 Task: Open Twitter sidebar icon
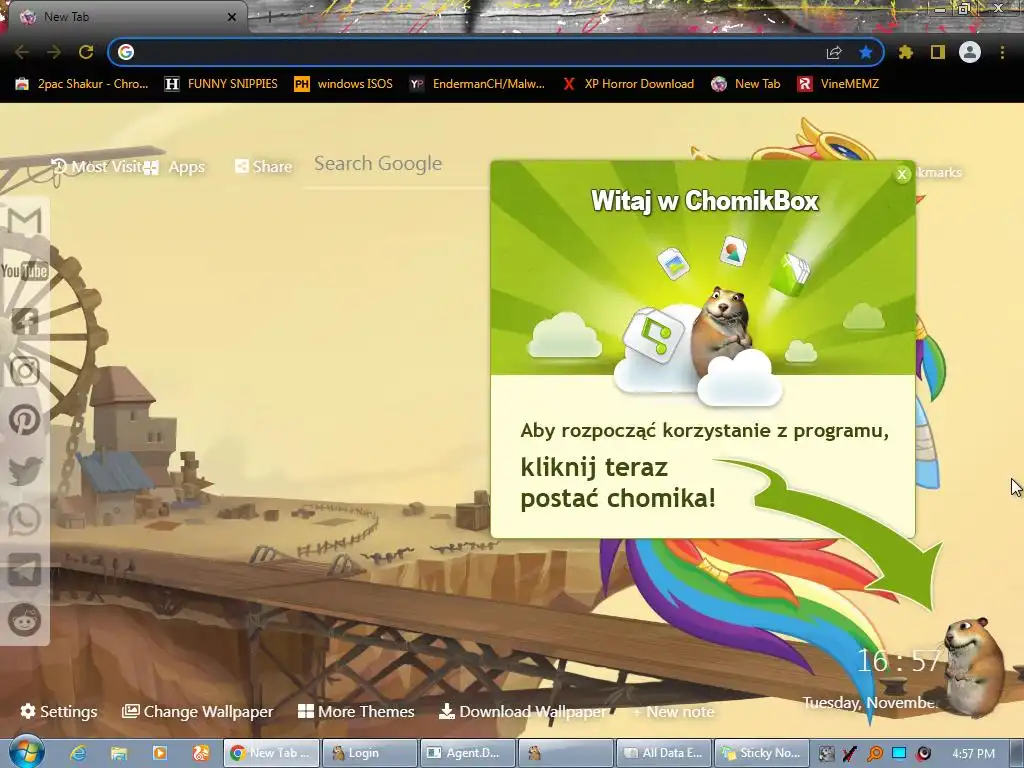coord(25,471)
